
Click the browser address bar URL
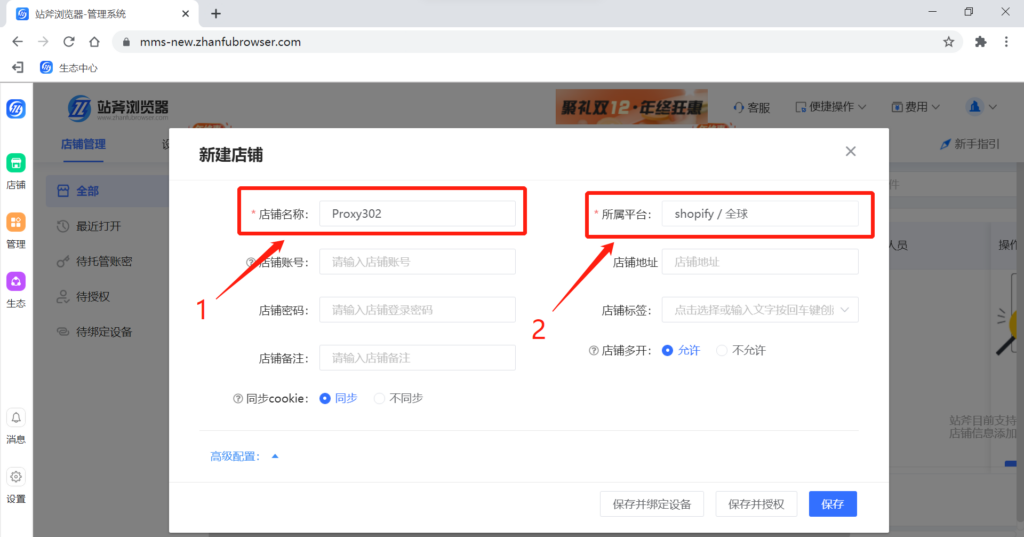tap(220, 42)
